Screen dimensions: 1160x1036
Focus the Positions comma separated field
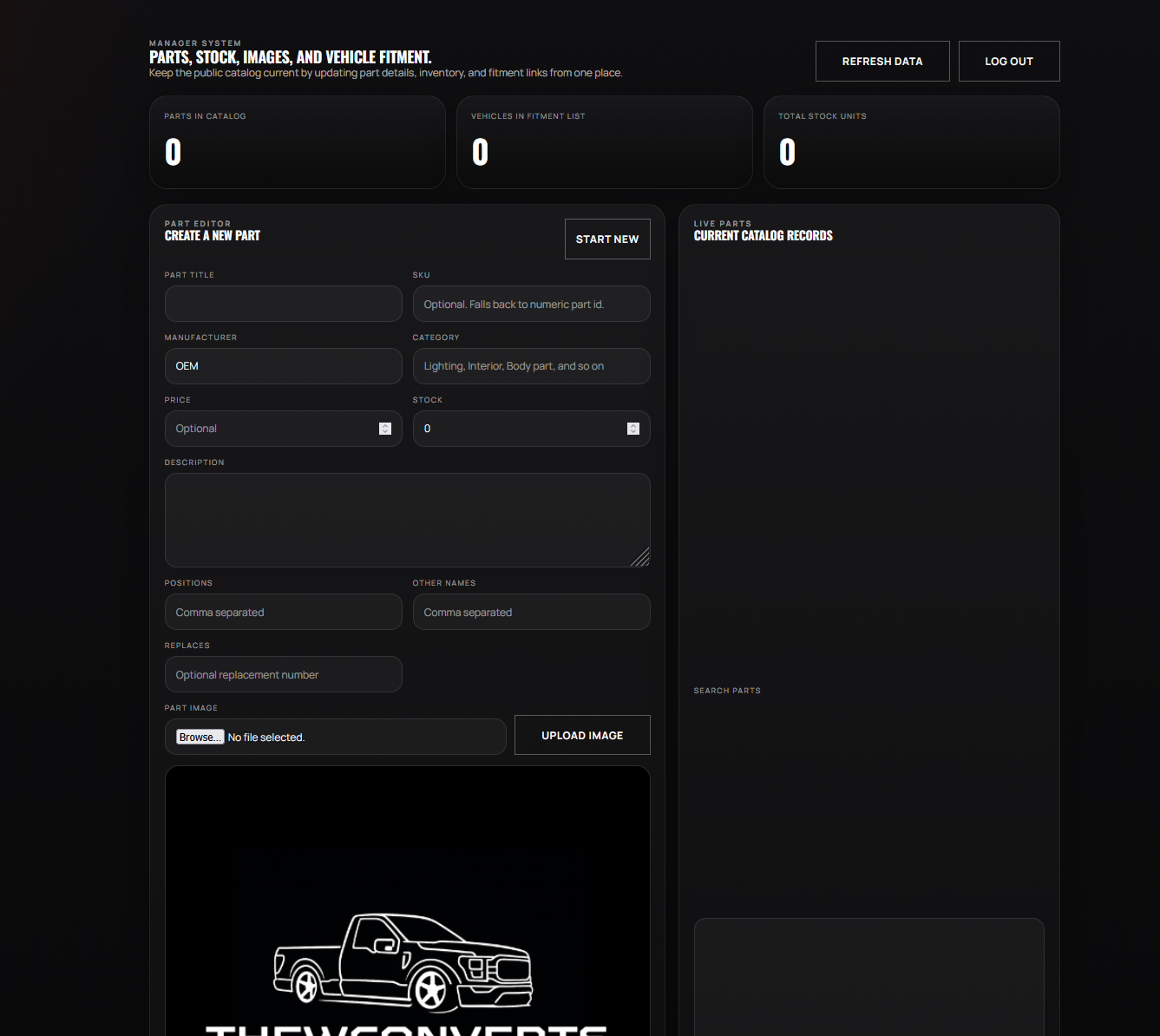tap(284, 612)
